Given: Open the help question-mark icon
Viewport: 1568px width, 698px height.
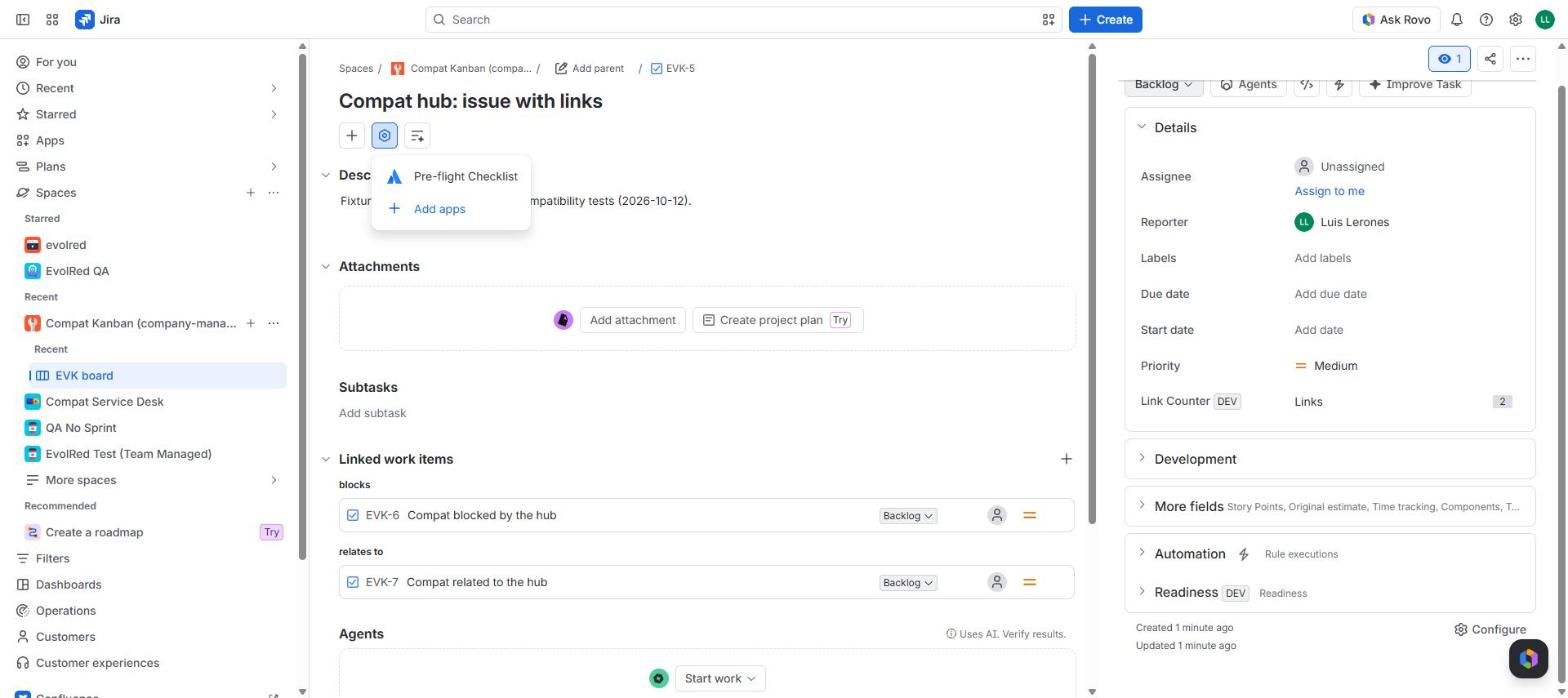Looking at the screenshot, I should pyautogui.click(x=1486, y=19).
